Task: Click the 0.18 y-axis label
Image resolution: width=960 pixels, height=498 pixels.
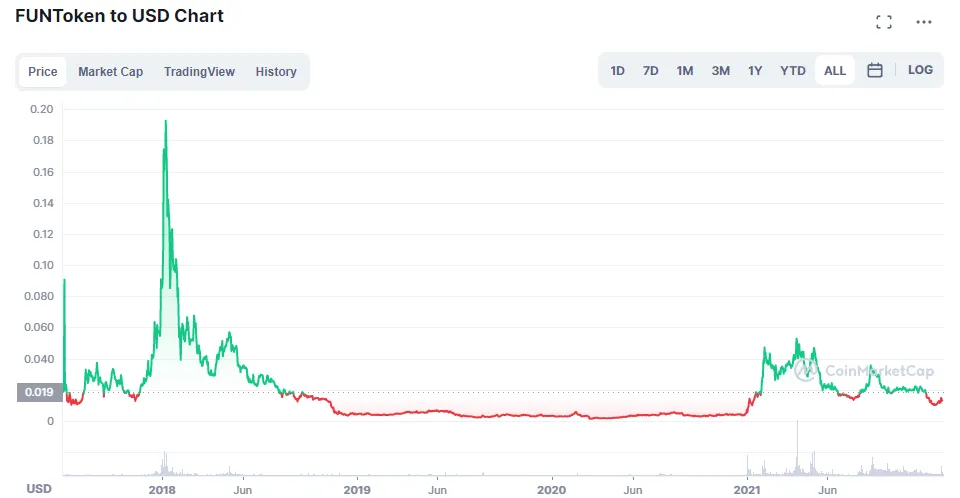Action: pos(43,140)
